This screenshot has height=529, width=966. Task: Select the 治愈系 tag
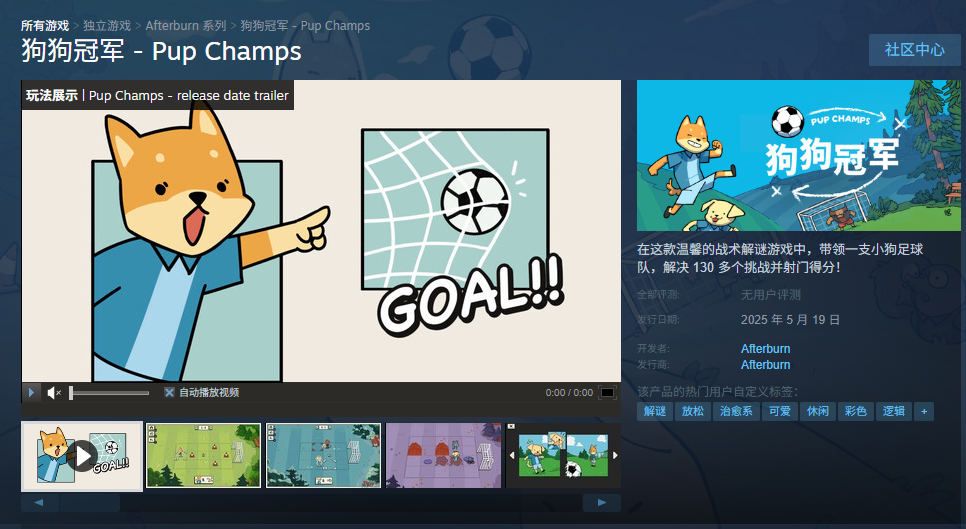tap(736, 411)
